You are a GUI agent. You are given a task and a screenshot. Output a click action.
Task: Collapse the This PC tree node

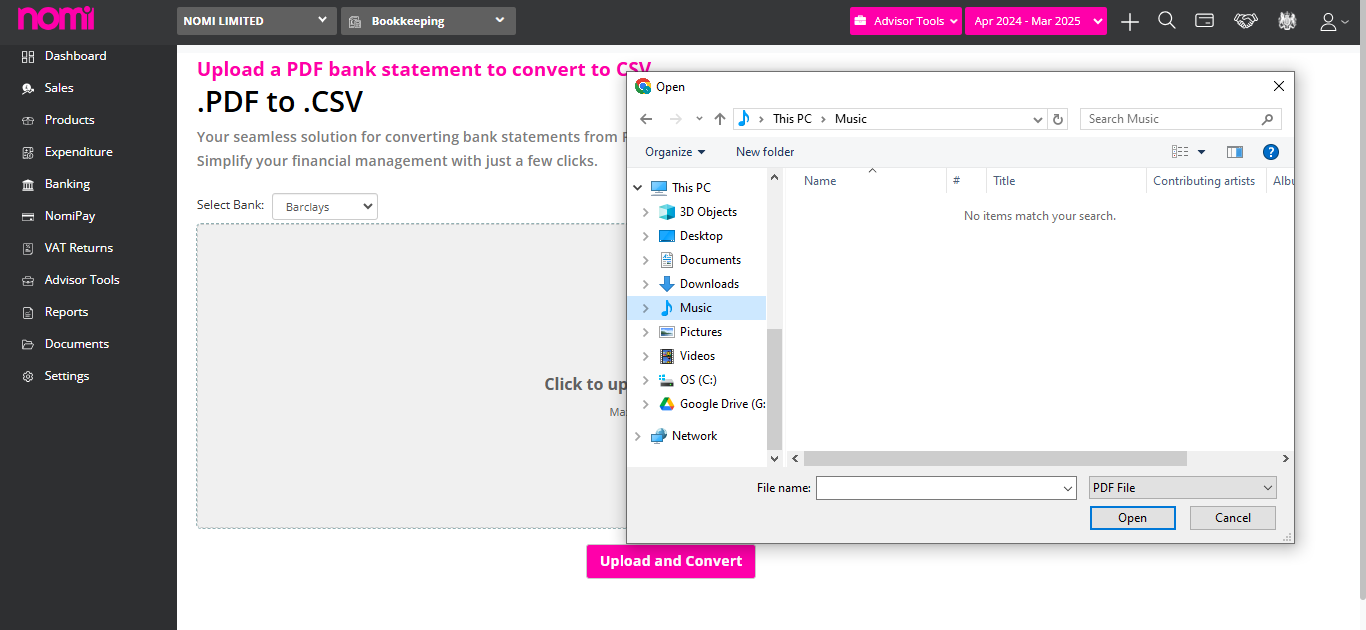tap(639, 188)
